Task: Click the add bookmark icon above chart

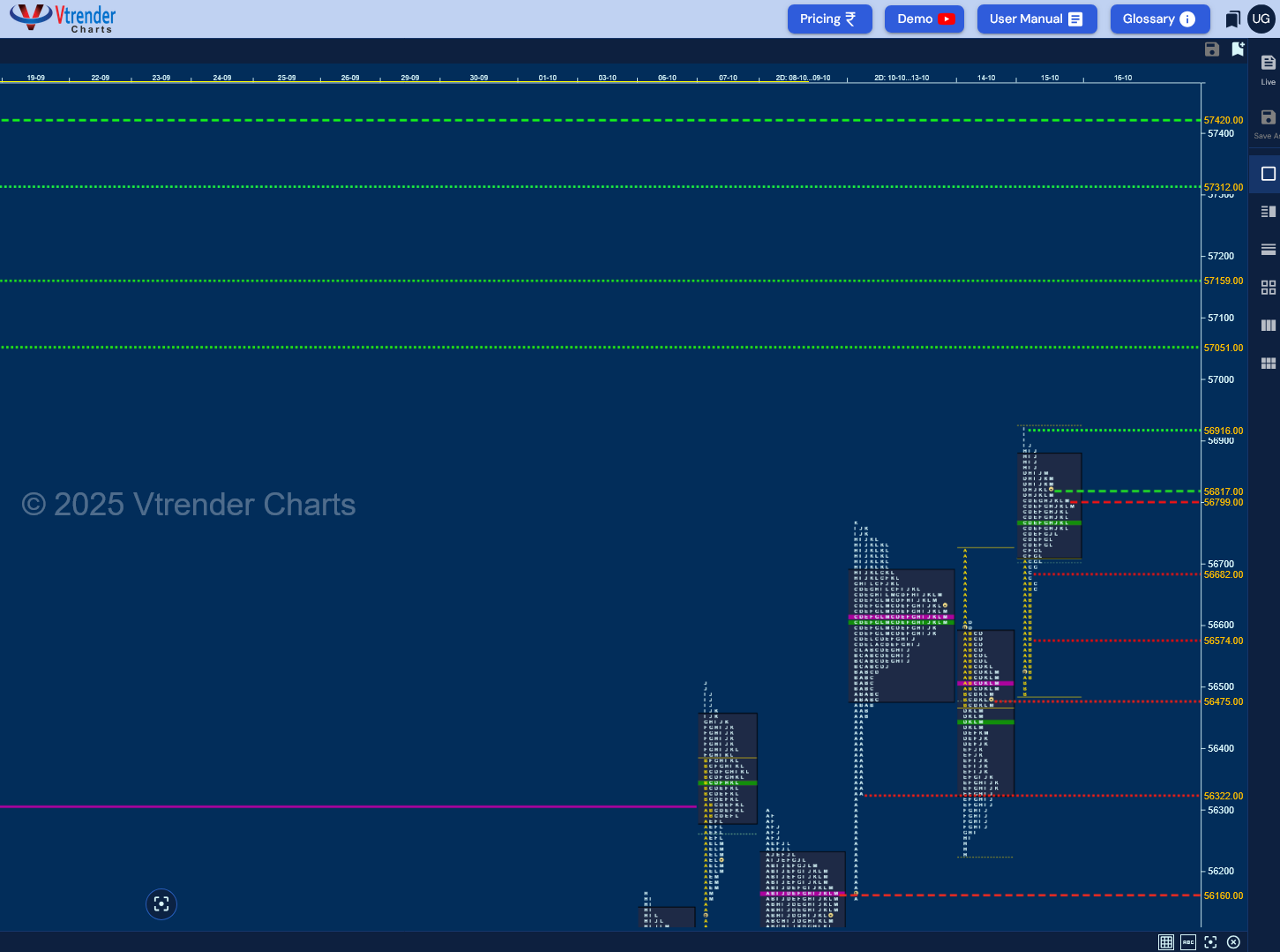Action: pyautogui.click(x=1239, y=49)
